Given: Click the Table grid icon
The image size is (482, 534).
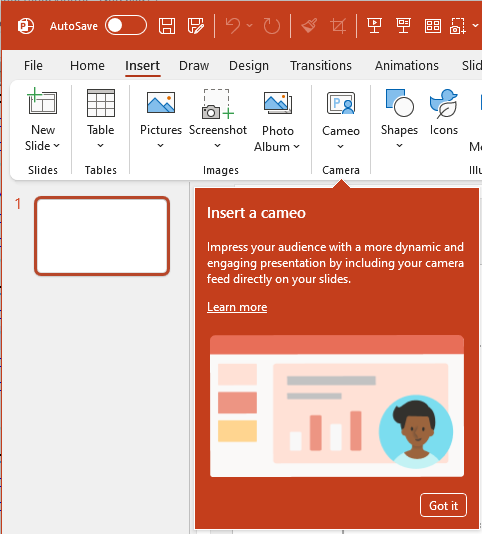Looking at the screenshot, I should coord(101,102).
